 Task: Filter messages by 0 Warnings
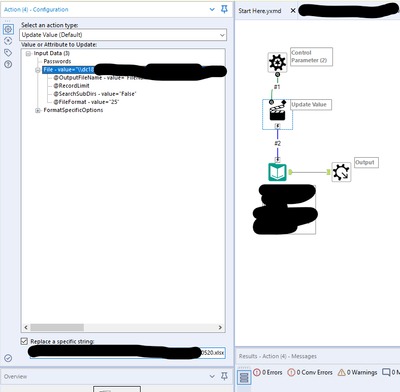pyautogui.click(x=357, y=372)
